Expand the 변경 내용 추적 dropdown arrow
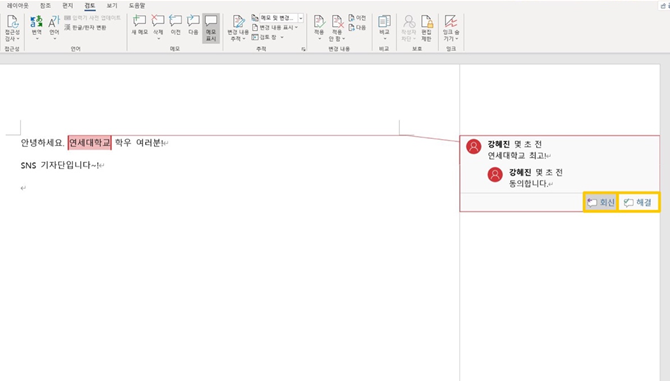The image size is (670, 381). pos(244,39)
